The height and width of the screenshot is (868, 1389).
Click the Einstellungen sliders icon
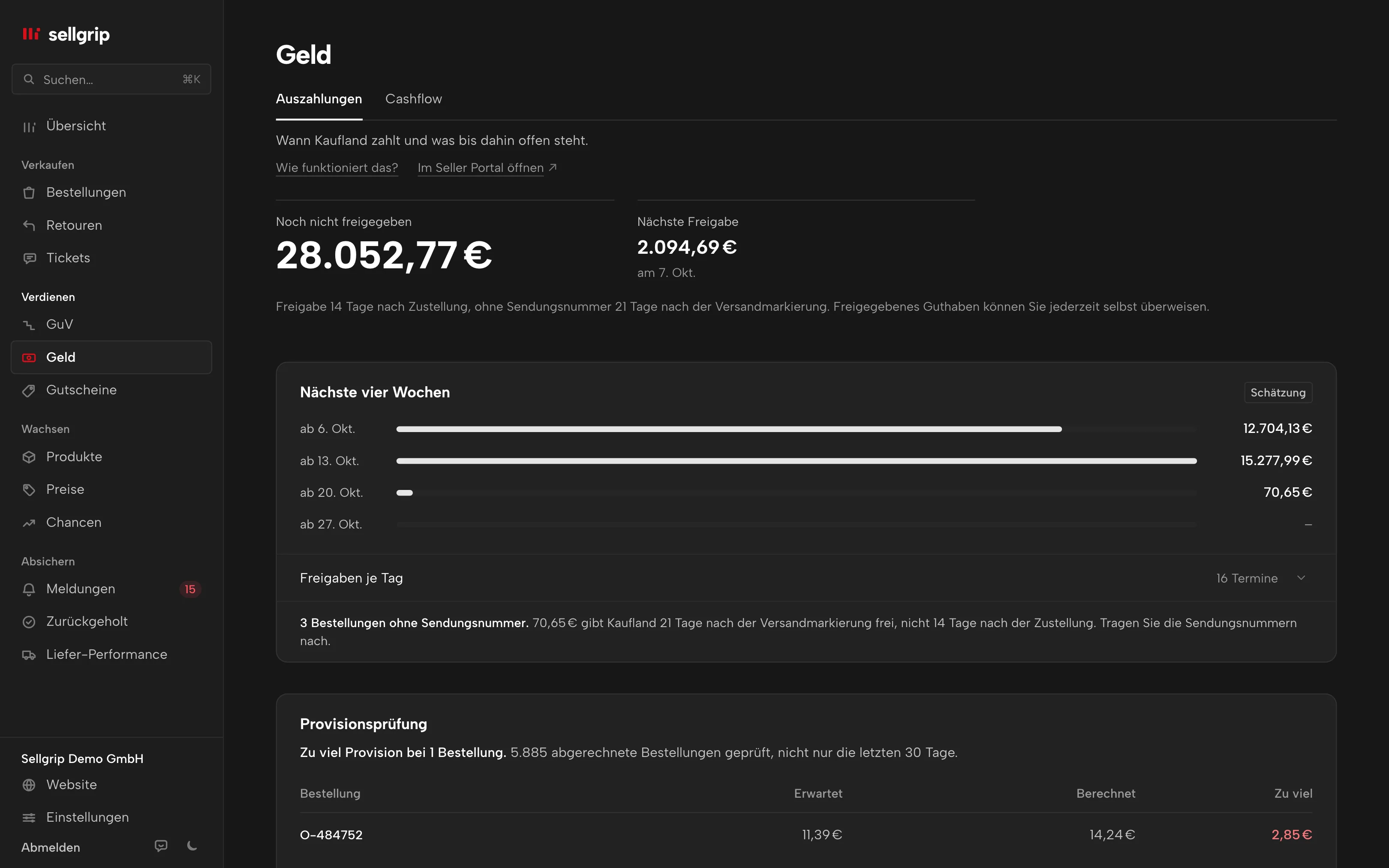pyautogui.click(x=29, y=817)
